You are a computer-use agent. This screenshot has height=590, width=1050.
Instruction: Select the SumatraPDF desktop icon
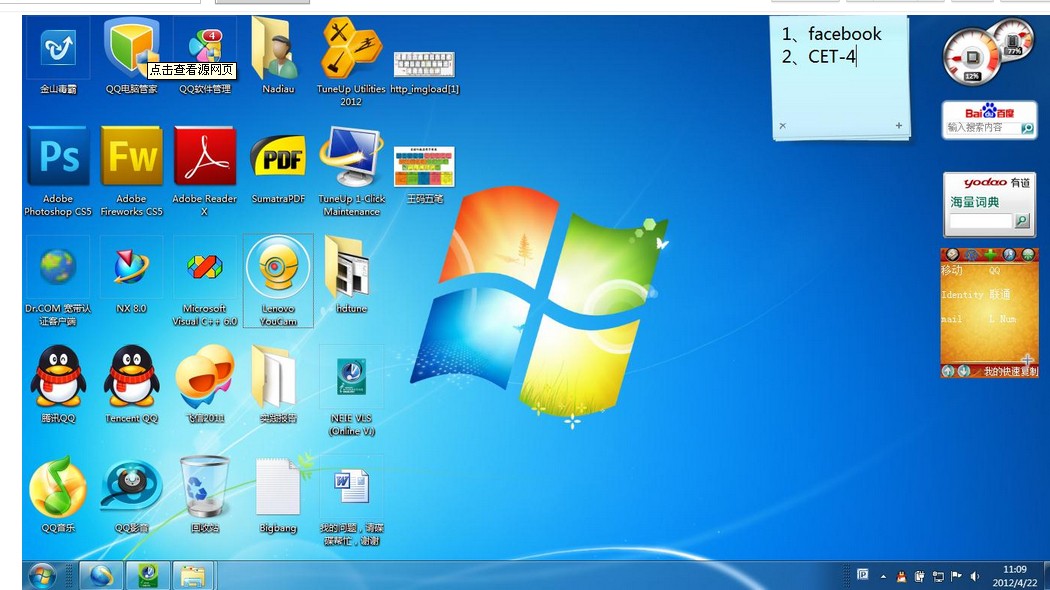[x=277, y=160]
